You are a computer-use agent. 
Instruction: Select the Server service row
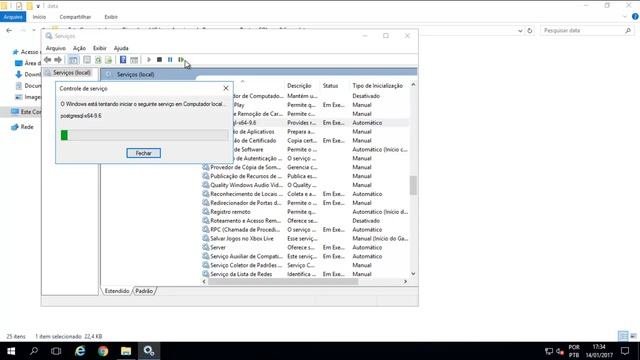218,248
